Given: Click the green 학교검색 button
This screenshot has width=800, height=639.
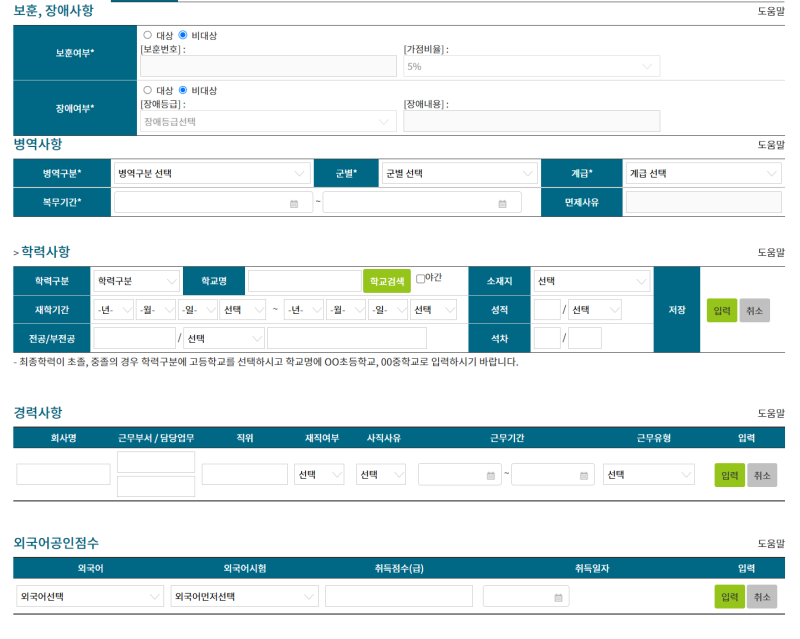Looking at the screenshot, I should 386,281.
